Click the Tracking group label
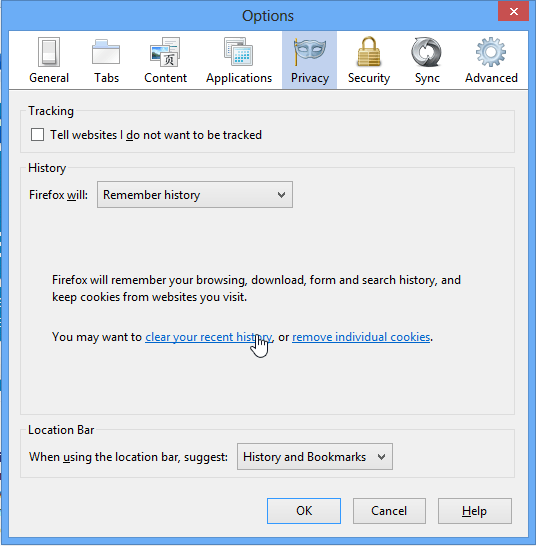The image size is (536, 546). tap(51, 111)
